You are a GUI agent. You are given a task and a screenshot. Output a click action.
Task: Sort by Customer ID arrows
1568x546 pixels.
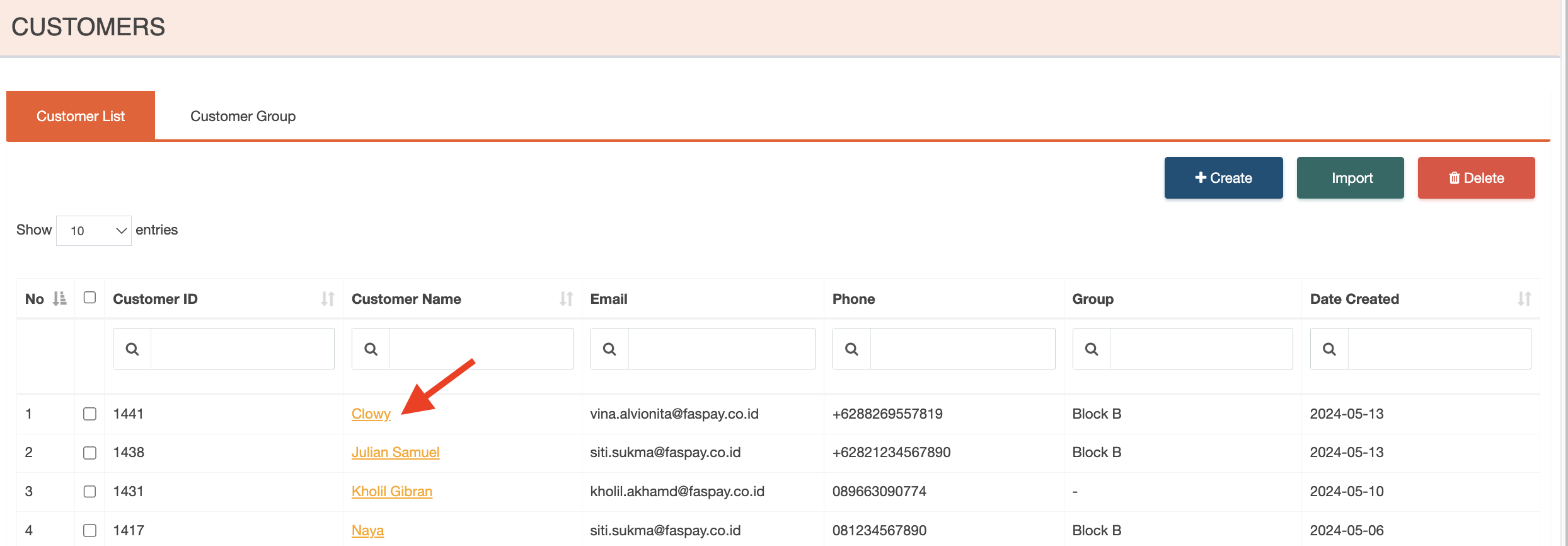[x=327, y=299]
